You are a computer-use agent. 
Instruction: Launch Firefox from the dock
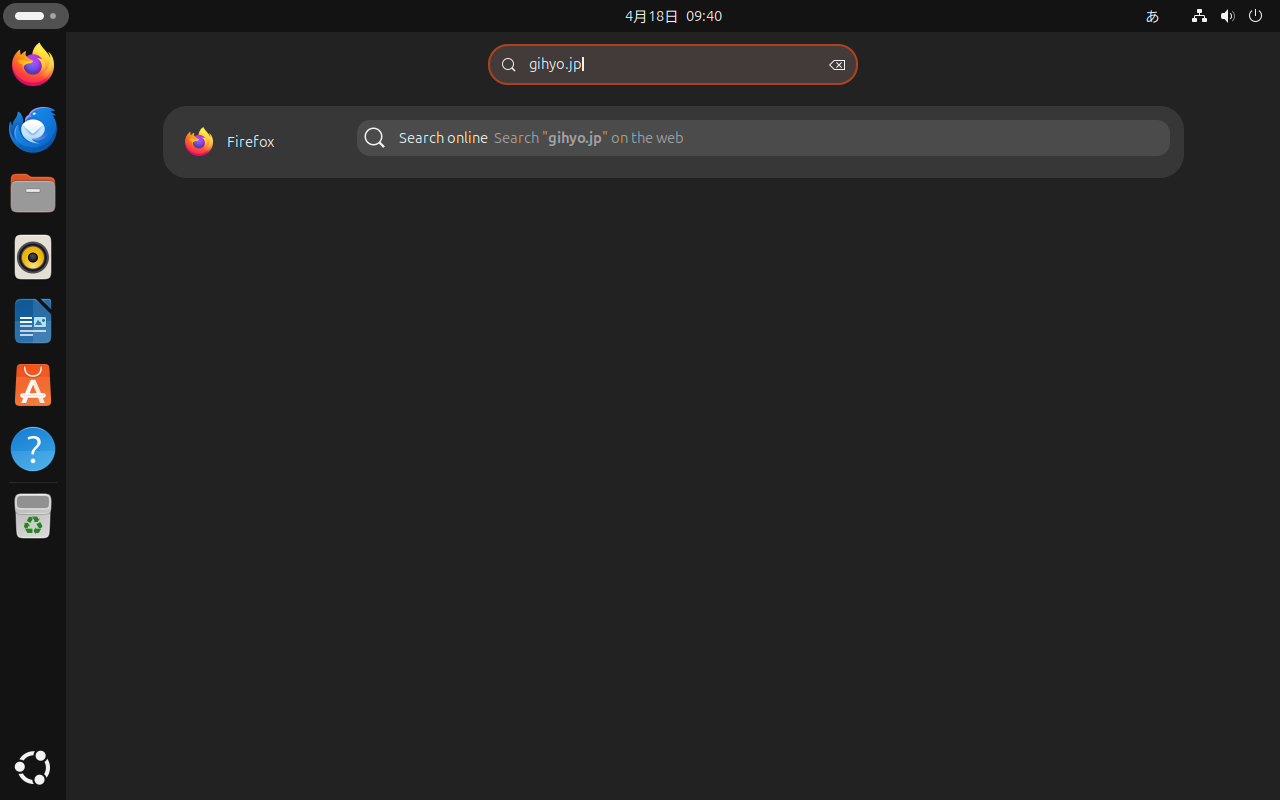pos(33,65)
